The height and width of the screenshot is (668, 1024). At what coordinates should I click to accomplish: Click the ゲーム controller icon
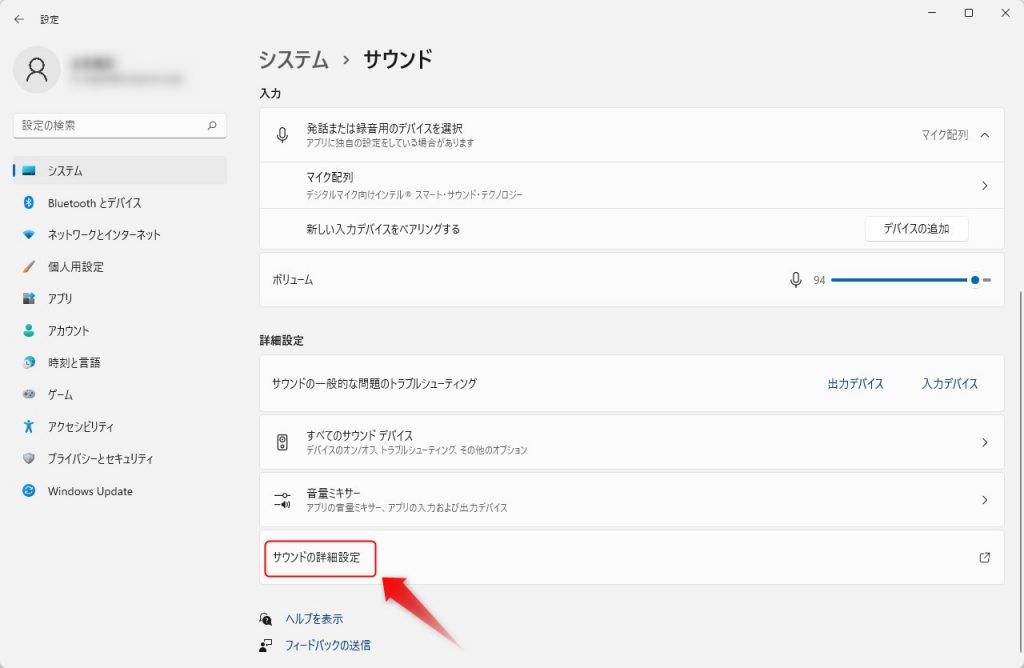(x=29, y=394)
